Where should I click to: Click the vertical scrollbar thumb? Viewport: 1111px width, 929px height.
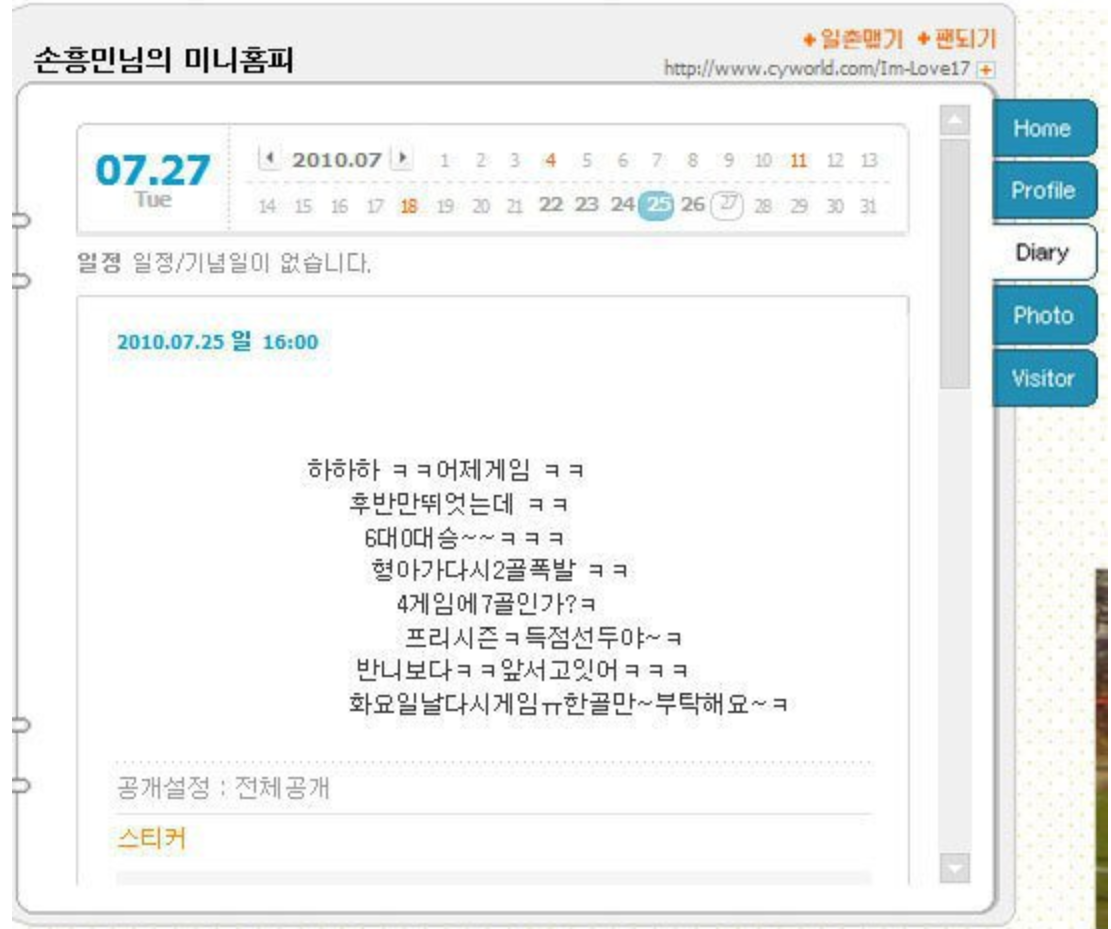coord(955,260)
